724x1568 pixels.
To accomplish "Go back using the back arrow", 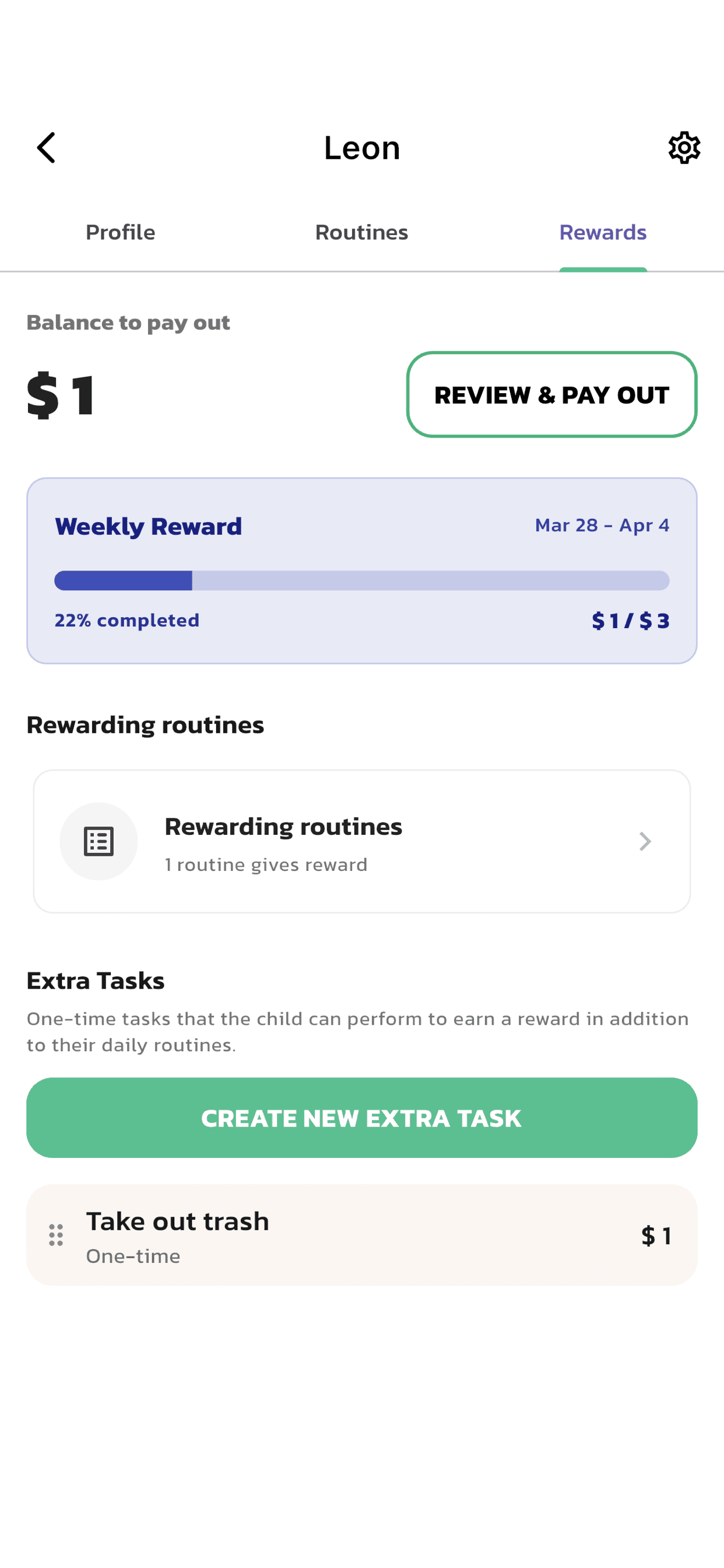I will [46, 148].
